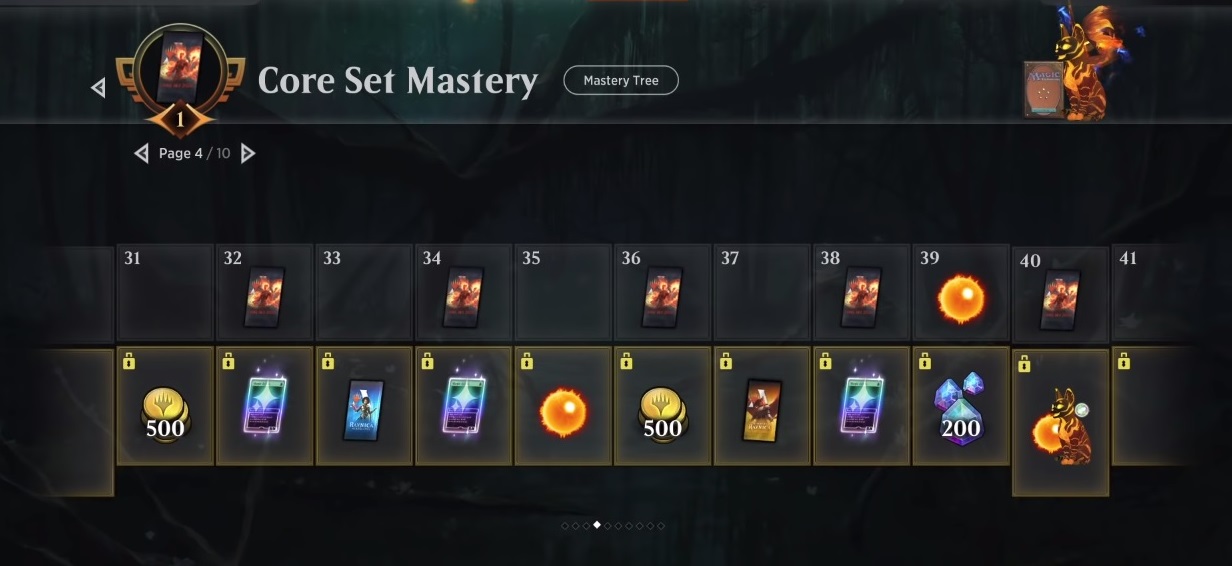Click the glowing mastery orb card at level 34
Viewport: 1232px width, 566px height.
(x=463, y=406)
